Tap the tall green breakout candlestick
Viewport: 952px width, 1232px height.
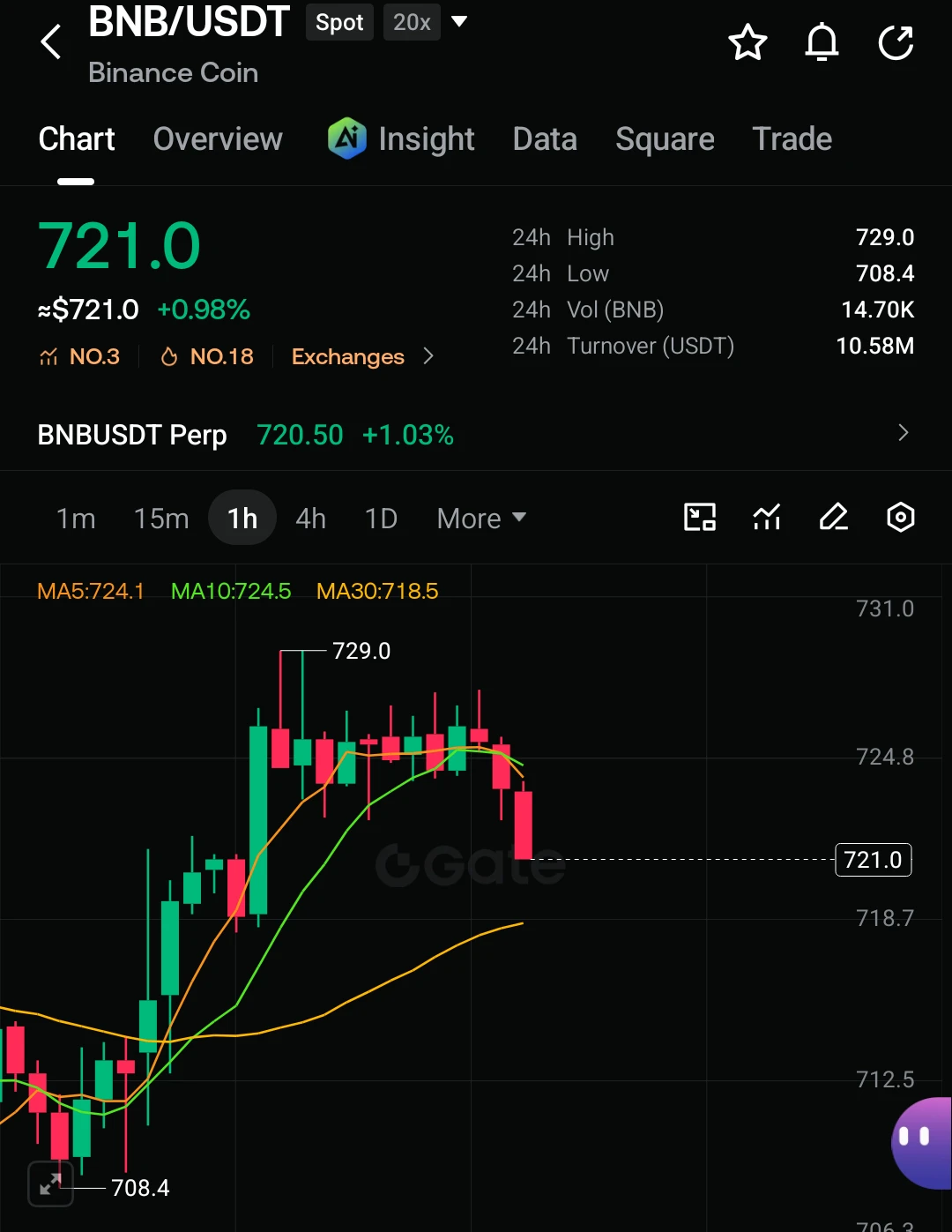coord(258,820)
